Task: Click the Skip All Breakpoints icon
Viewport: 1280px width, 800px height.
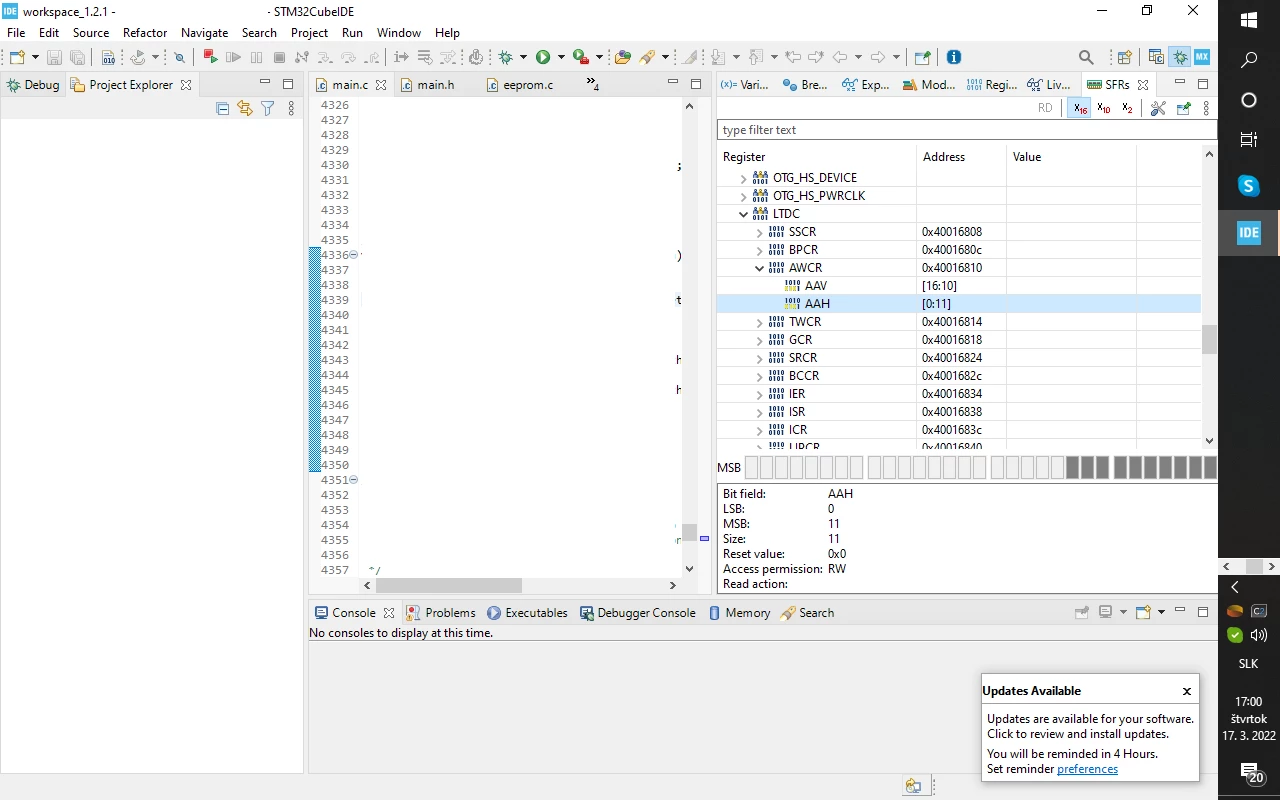Action: coord(179,57)
